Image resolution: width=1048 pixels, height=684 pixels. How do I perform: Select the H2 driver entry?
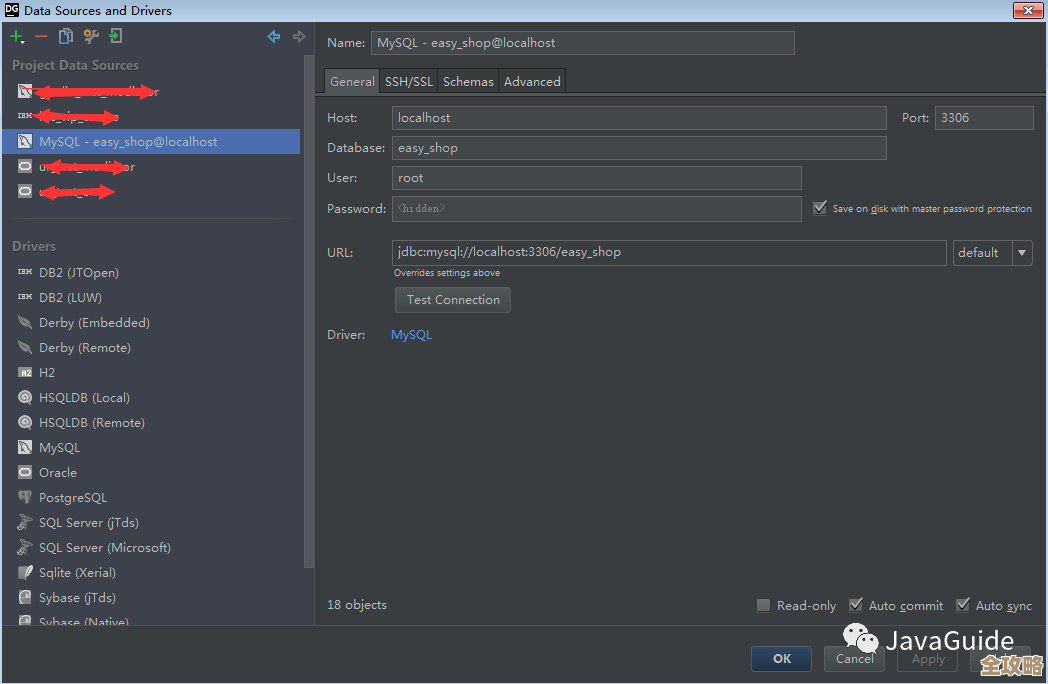47,373
